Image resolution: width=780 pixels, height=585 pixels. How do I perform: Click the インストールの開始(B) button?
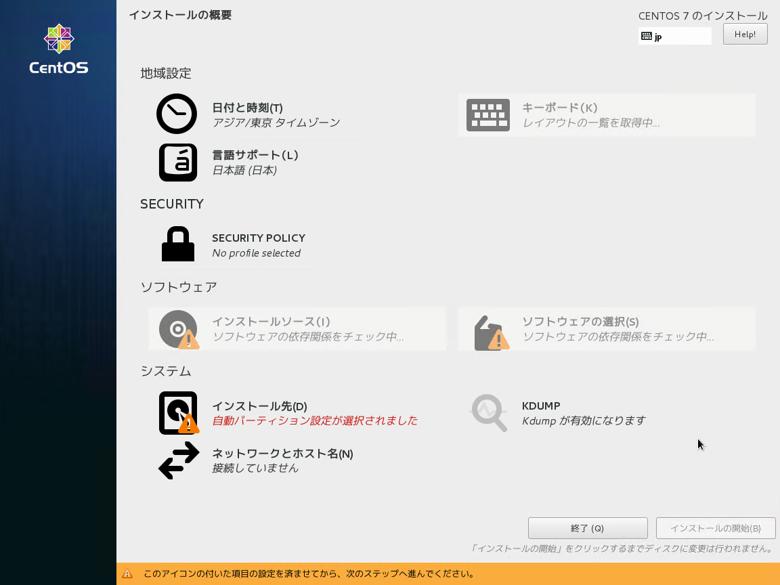pyautogui.click(x=715, y=528)
